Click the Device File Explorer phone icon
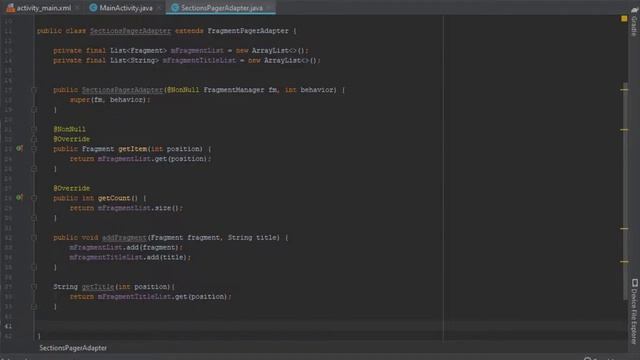 tap(635, 283)
